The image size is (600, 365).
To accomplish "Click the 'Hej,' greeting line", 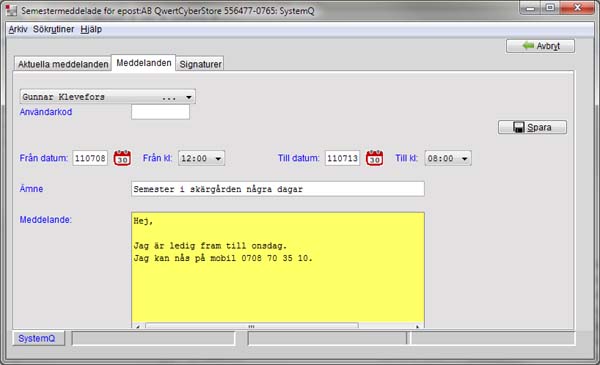I will click(143, 221).
